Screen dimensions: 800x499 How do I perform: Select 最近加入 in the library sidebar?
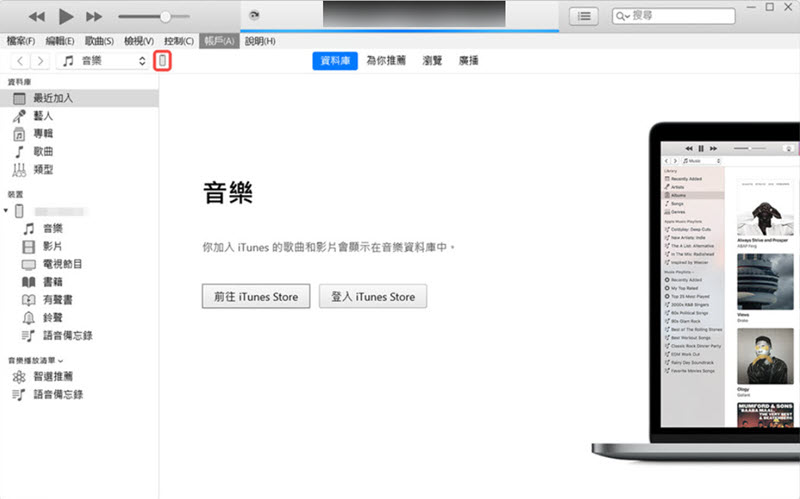click(x=79, y=98)
